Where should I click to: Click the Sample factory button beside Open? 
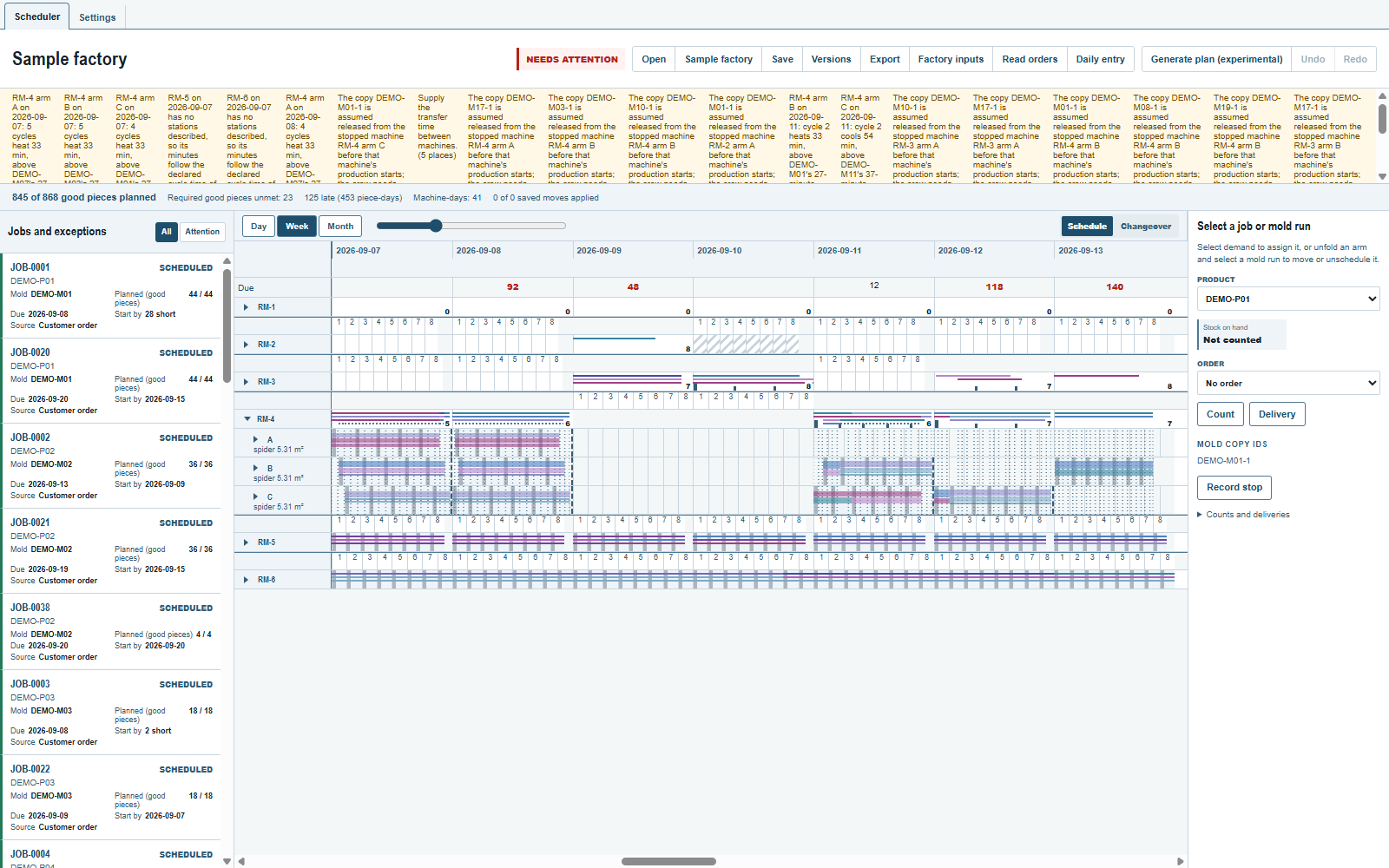(x=719, y=59)
